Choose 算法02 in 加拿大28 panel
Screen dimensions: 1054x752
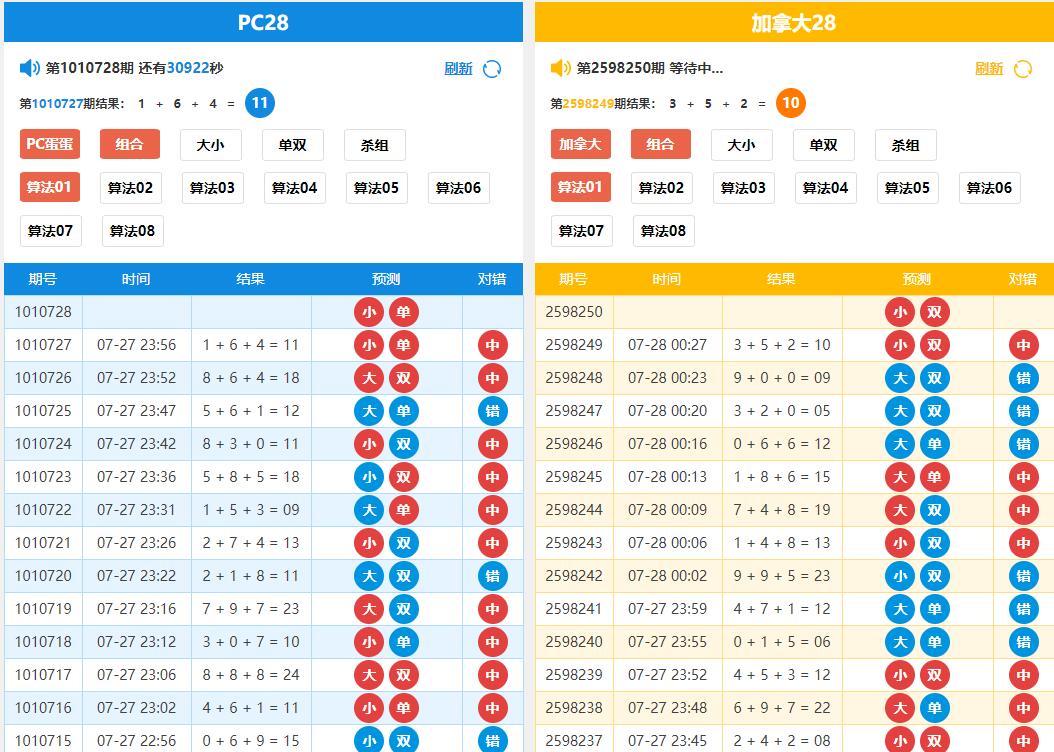tap(661, 188)
